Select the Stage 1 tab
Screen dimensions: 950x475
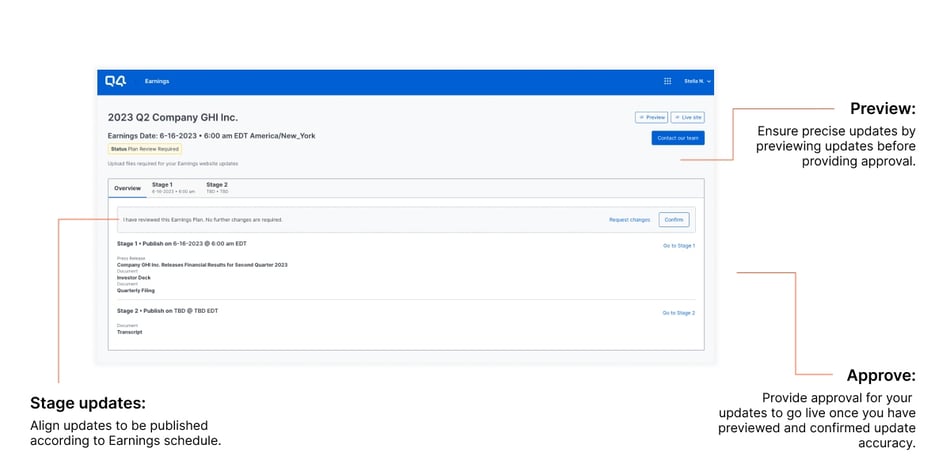(162, 185)
